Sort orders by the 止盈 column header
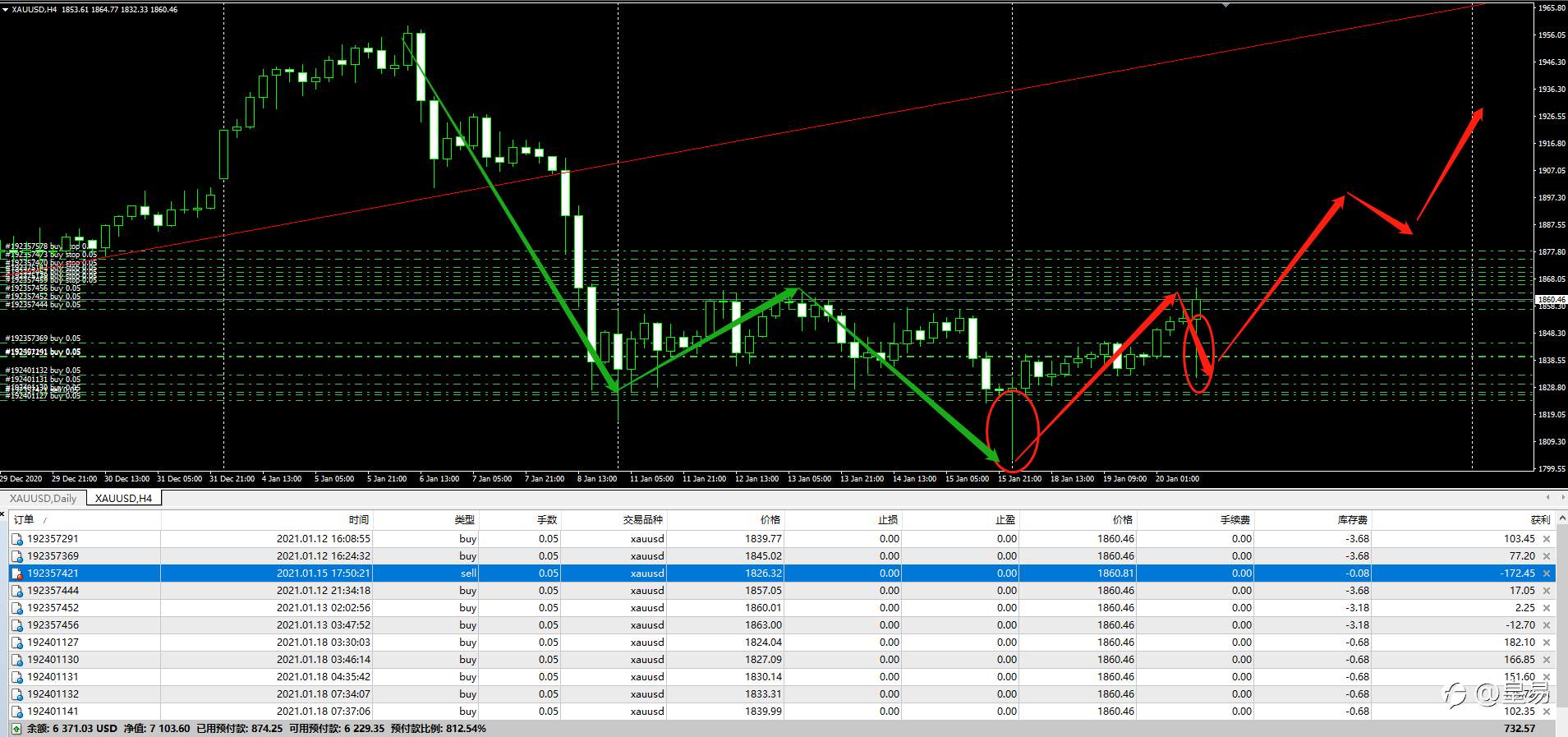Image resolution: width=1568 pixels, height=737 pixels. coord(960,519)
